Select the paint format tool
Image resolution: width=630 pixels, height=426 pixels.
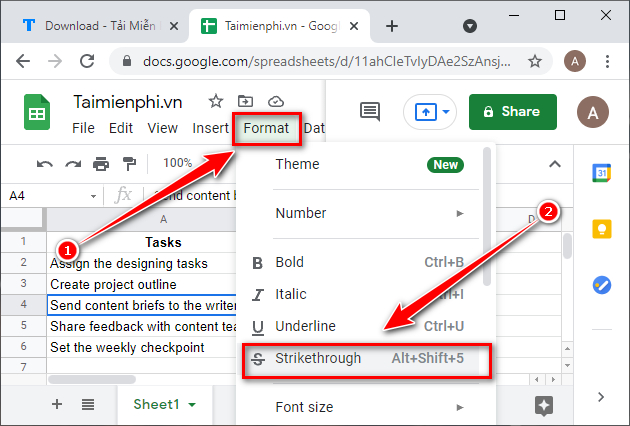(x=129, y=164)
